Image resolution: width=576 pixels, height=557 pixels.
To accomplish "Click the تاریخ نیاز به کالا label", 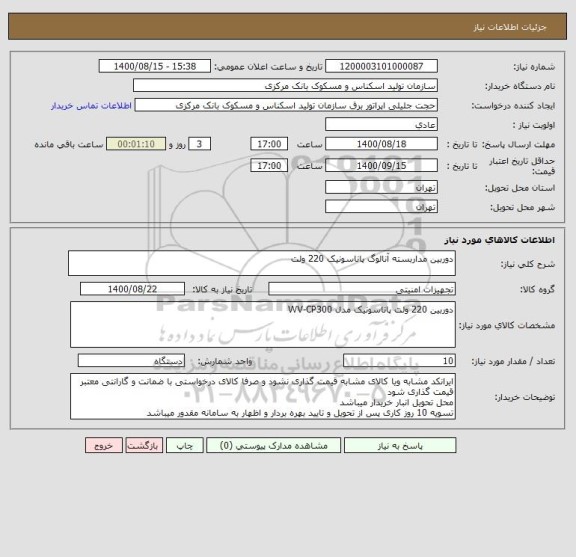I will pyautogui.click(x=222, y=290).
